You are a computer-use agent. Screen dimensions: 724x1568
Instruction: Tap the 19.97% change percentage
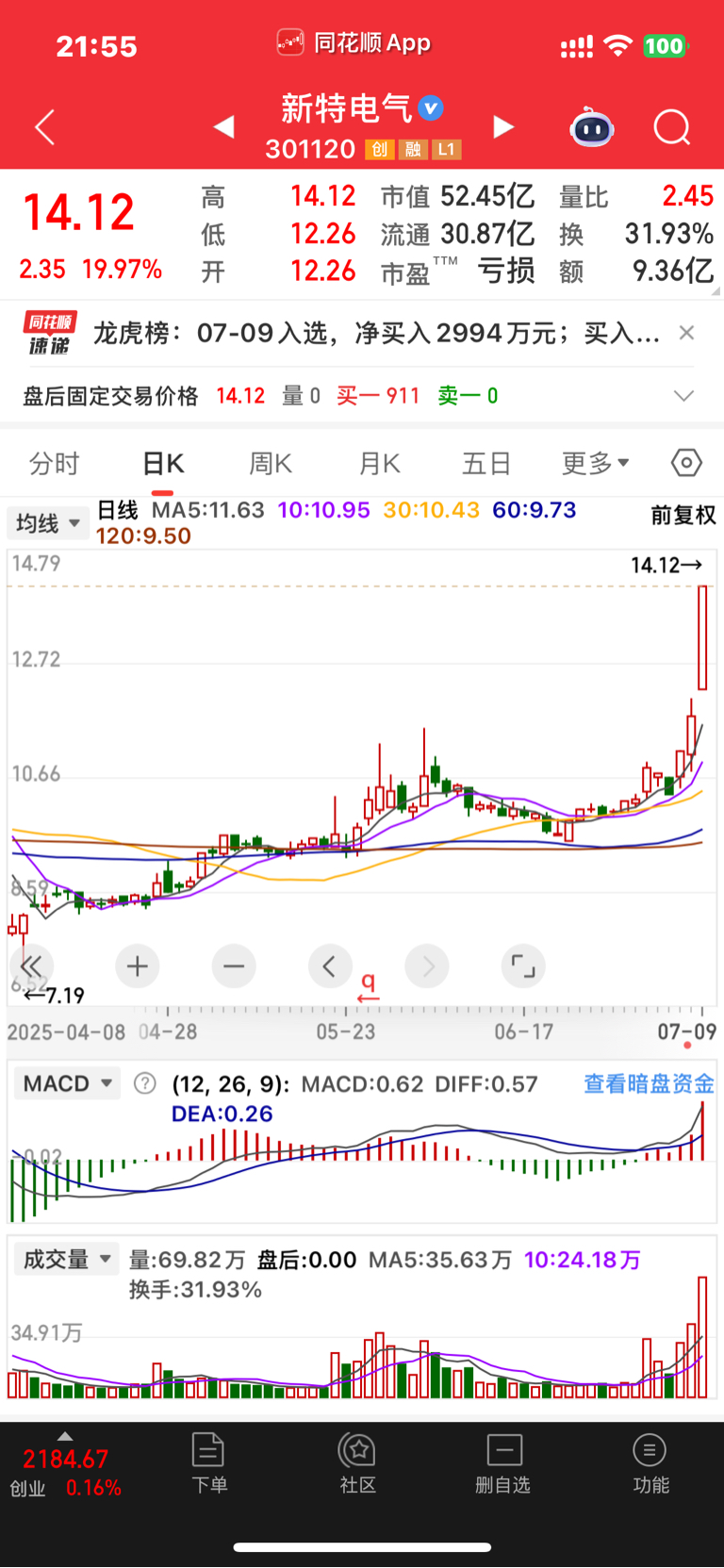[123, 270]
